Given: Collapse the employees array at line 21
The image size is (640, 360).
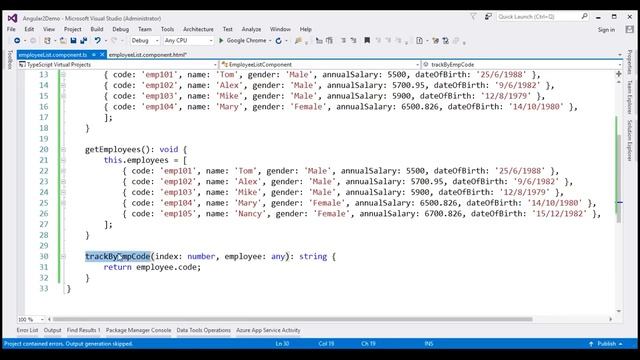Looking at the screenshot, I should coord(63,160).
